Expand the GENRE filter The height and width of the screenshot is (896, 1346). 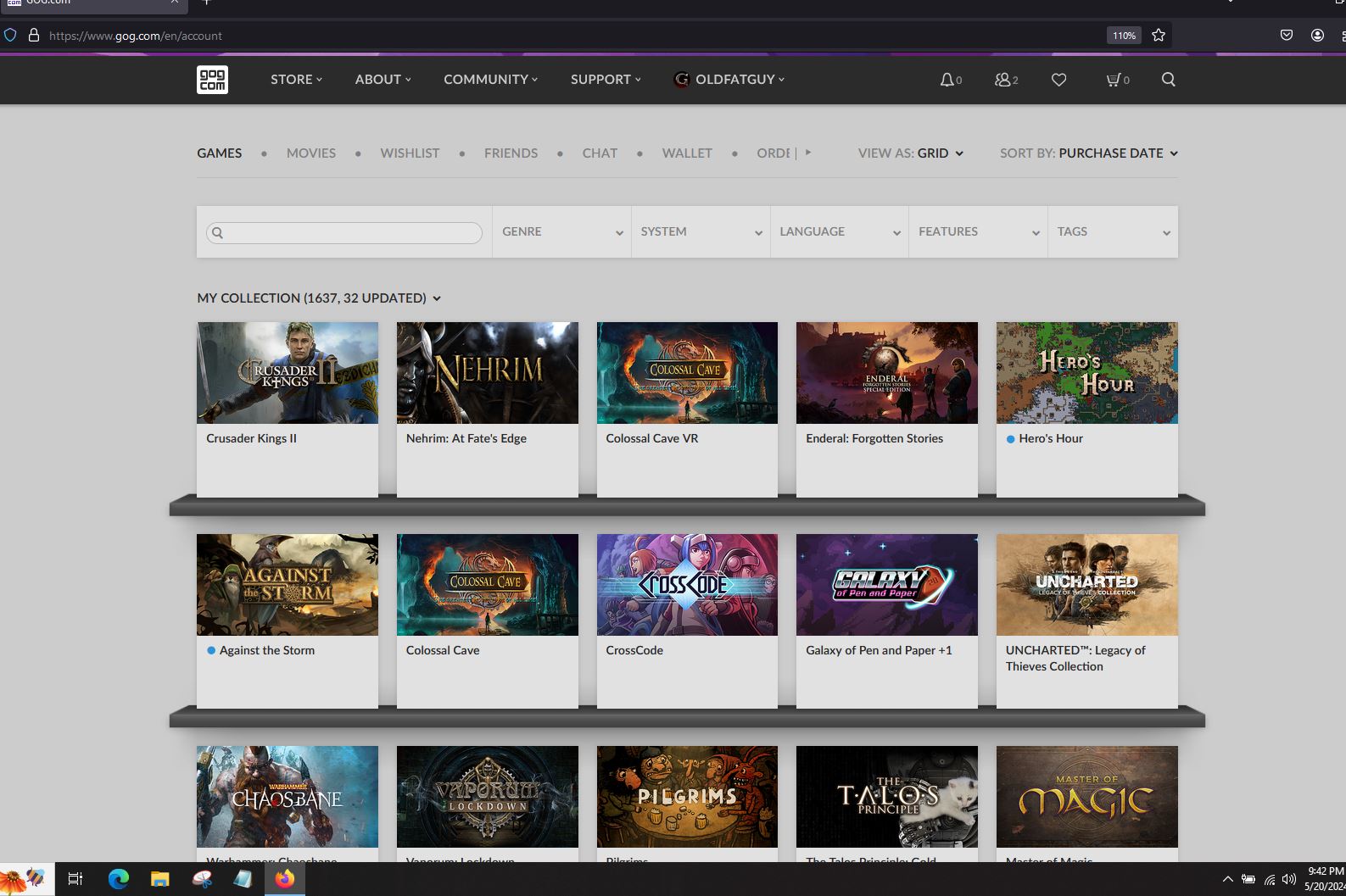(561, 231)
